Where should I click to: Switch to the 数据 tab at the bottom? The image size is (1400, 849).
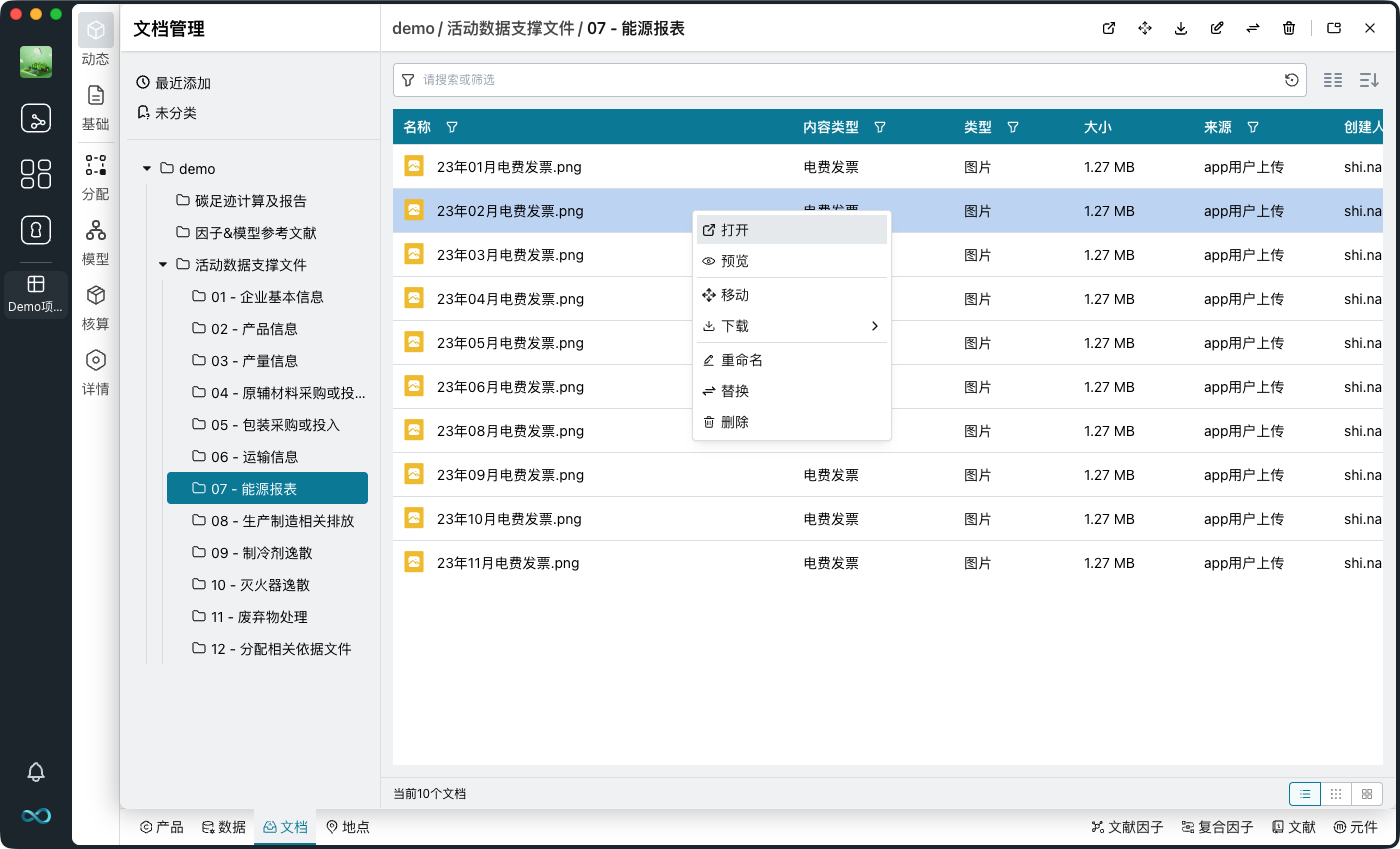coord(223,827)
